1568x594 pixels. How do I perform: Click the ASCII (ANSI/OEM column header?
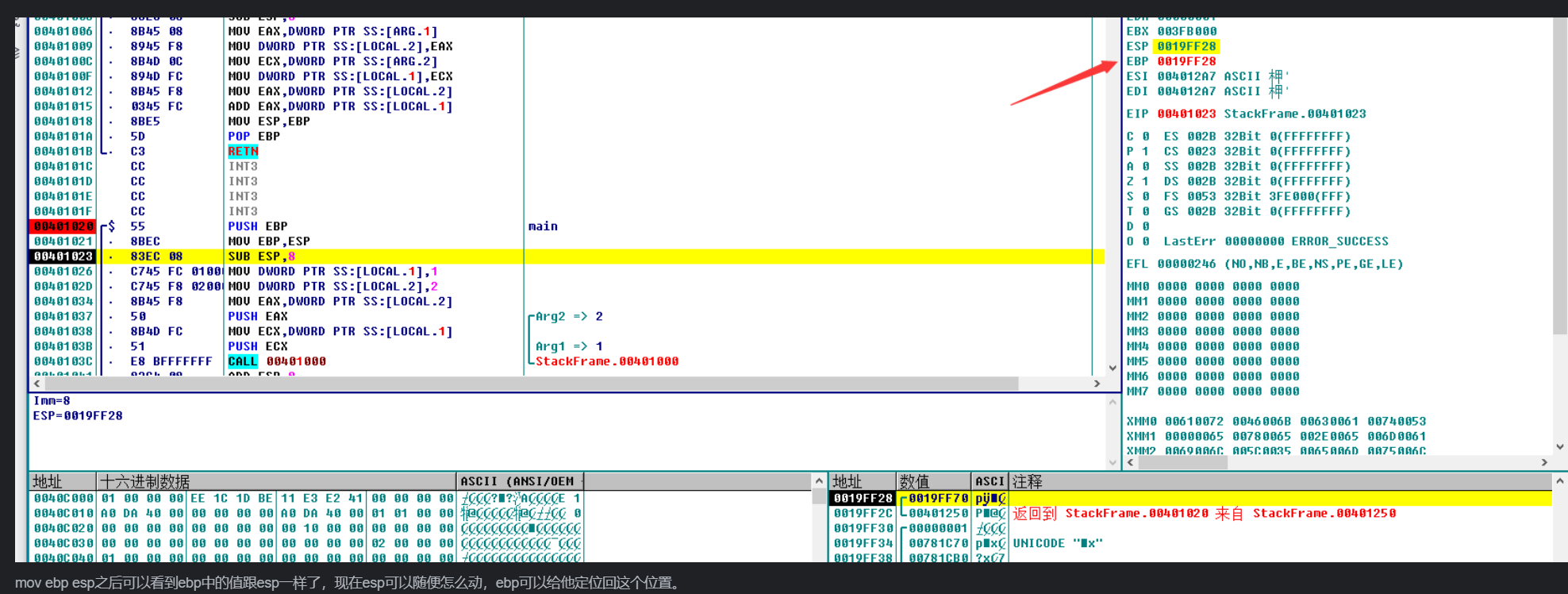coord(517,481)
